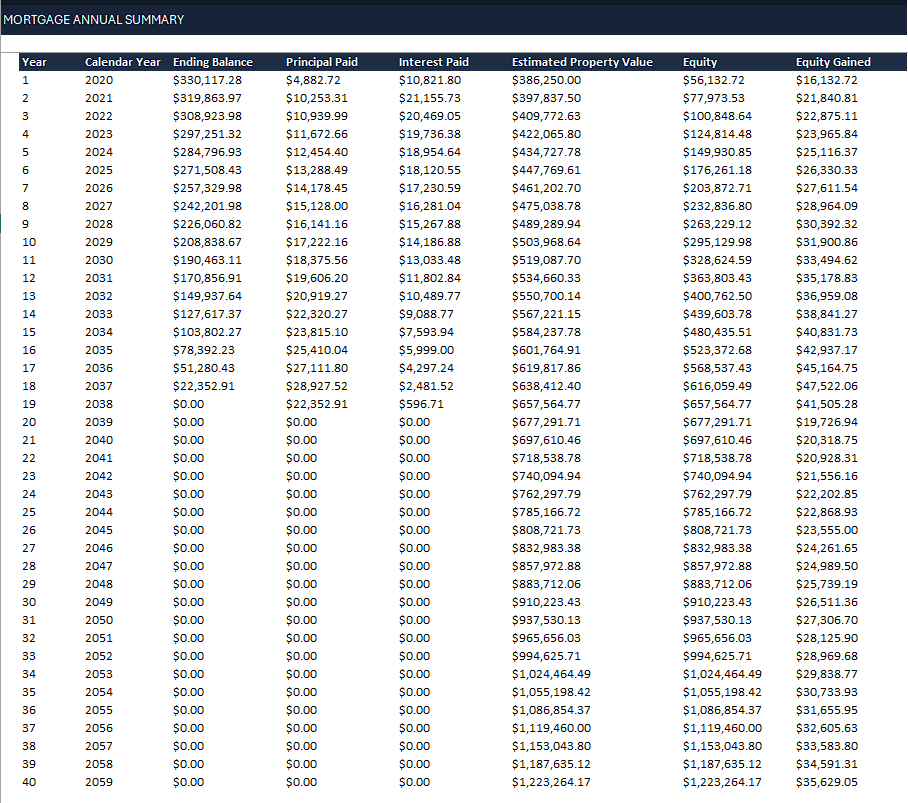Image resolution: width=908 pixels, height=803 pixels.
Task: Click equity gained cell $30,733.93
Action: tap(826, 691)
